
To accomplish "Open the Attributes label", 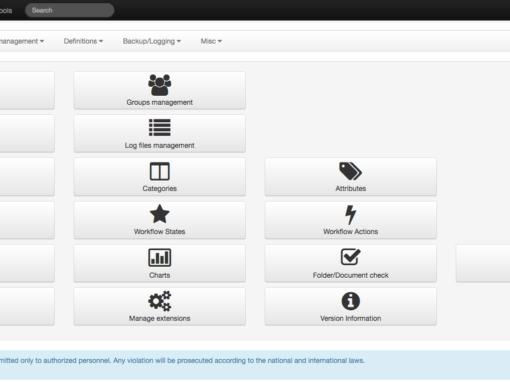I will pos(350,188).
